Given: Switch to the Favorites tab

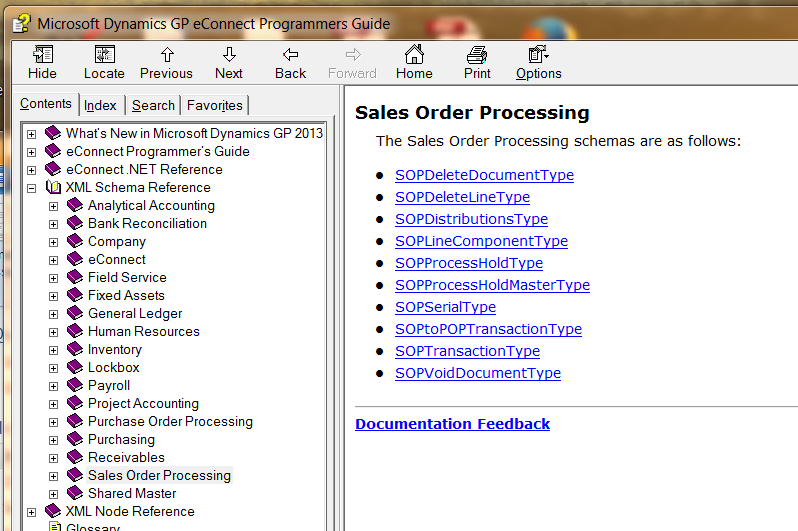Looking at the screenshot, I should click(215, 106).
